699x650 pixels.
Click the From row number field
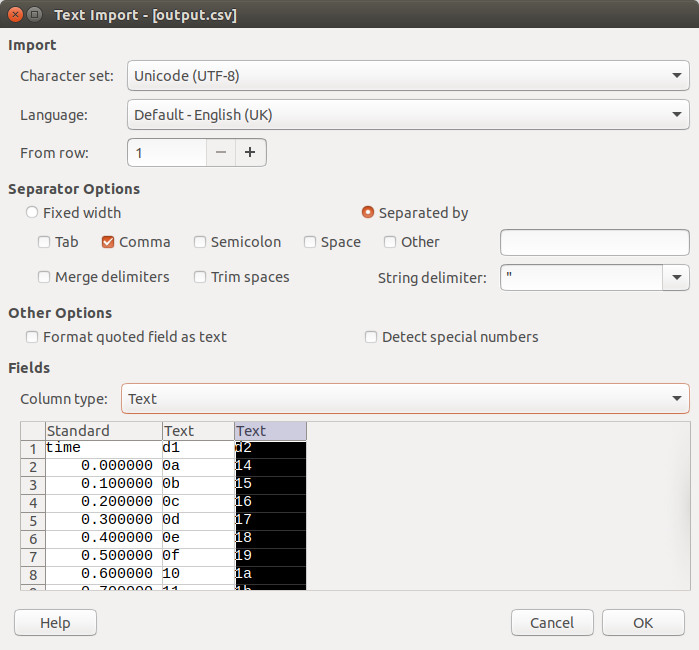click(x=167, y=152)
